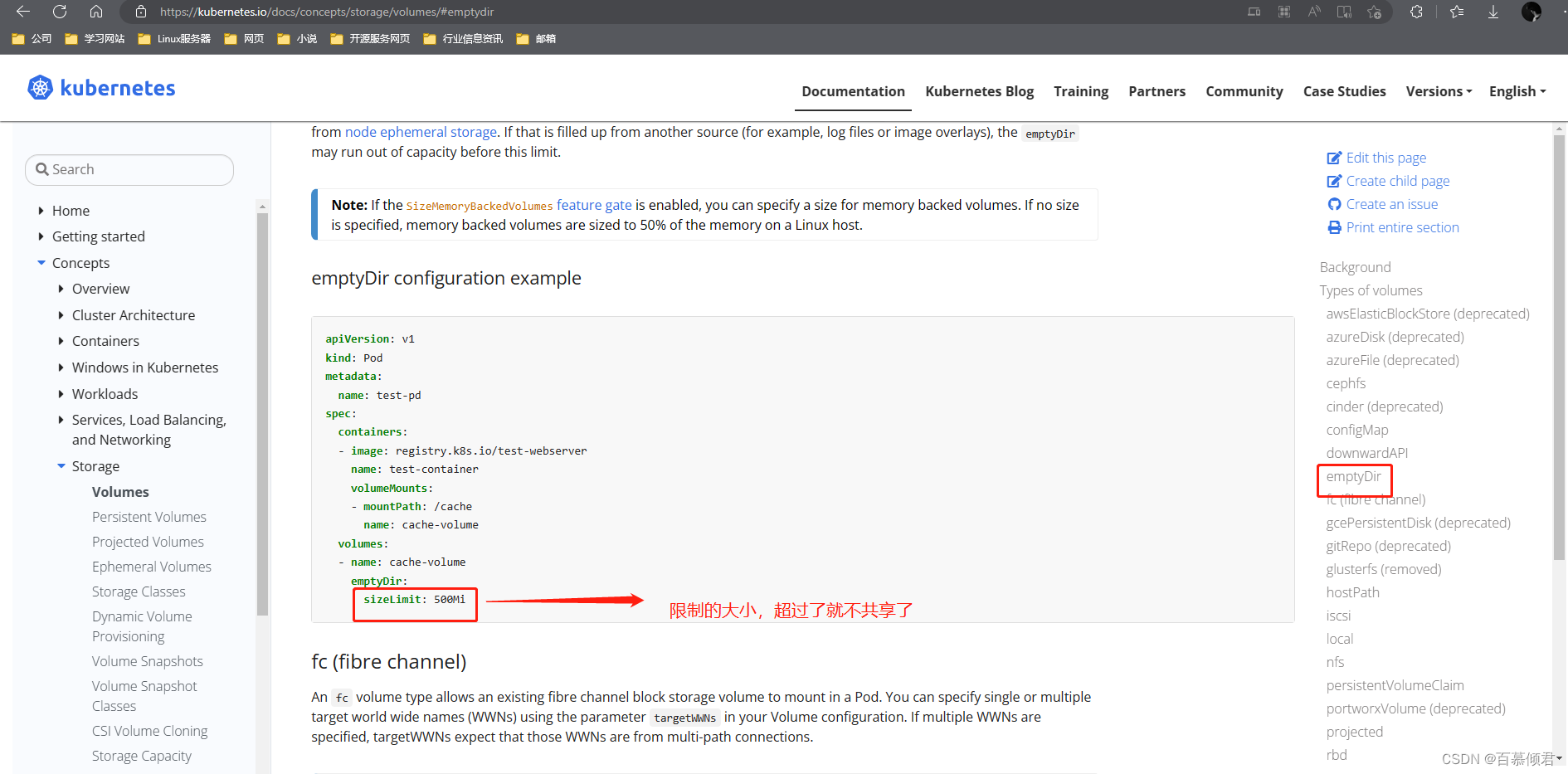This screenshot has width=1568, height=774.
Task: Expand the Getting started section
Action: (x=41, y=236)
